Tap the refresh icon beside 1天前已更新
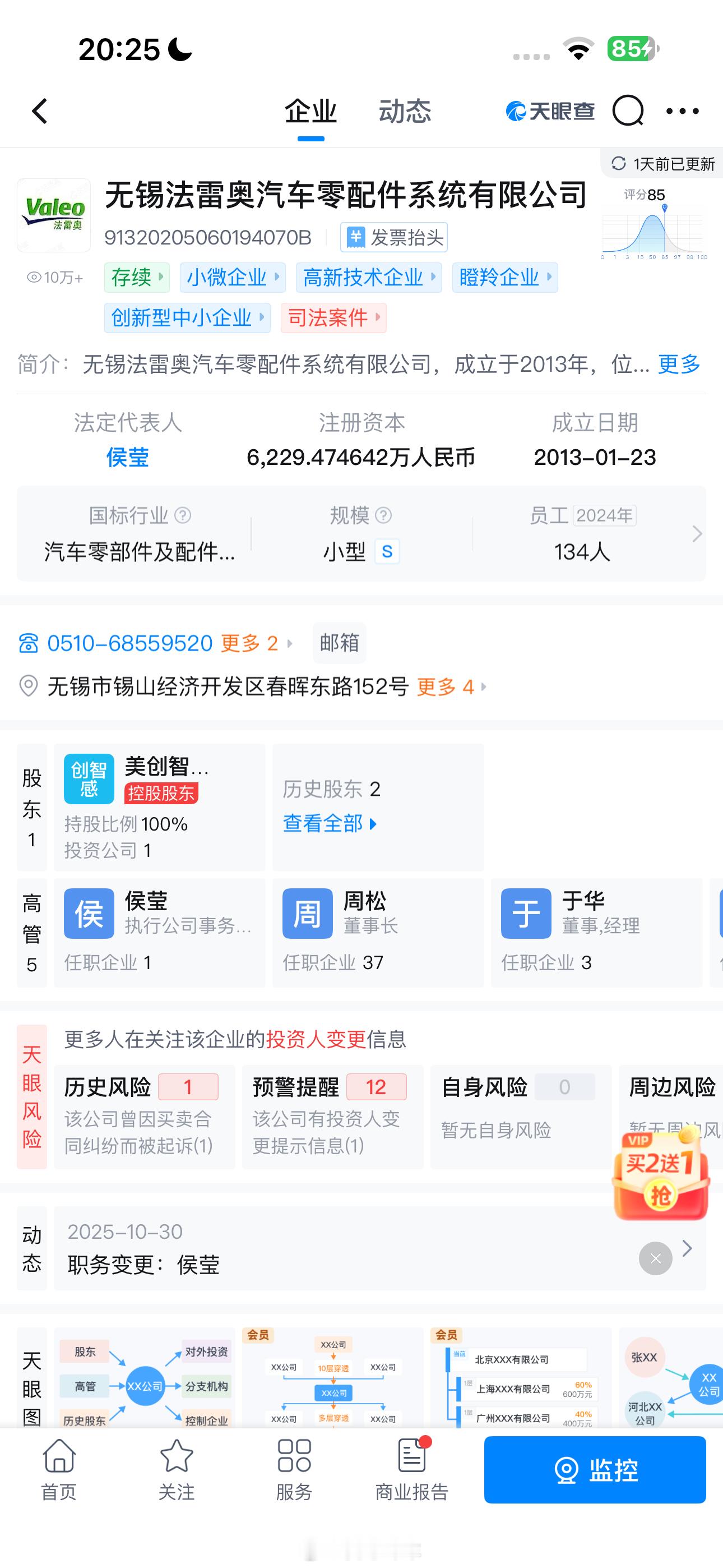Image resolution: width=723 pixels, height=1568 pixels. 618,164
